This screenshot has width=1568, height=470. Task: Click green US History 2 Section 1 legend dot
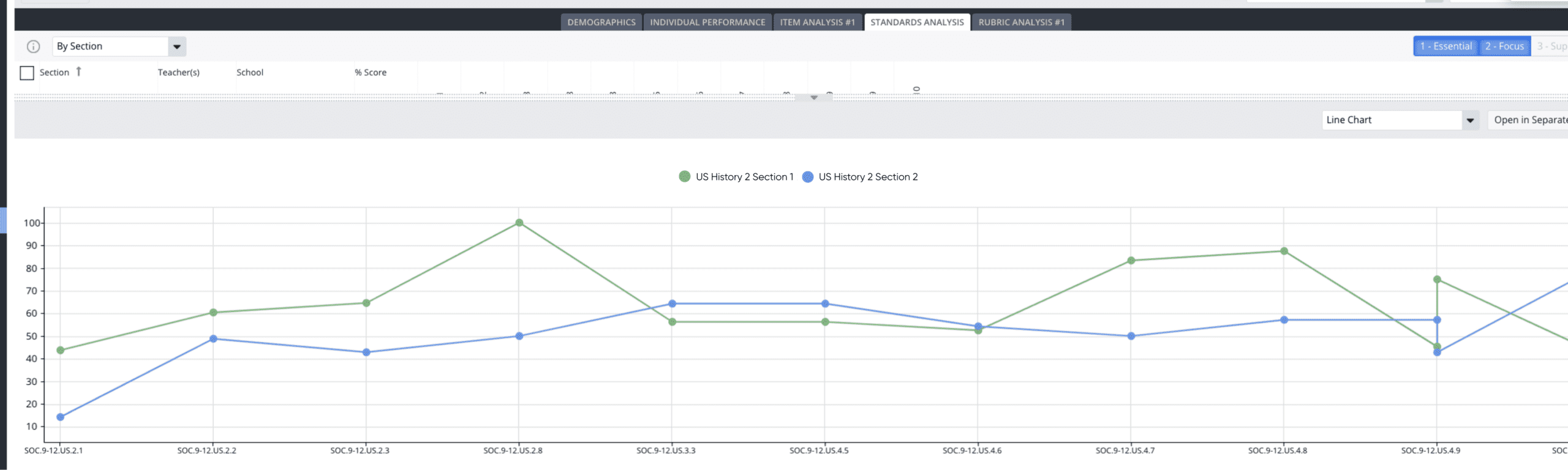[x=685, y=177]
